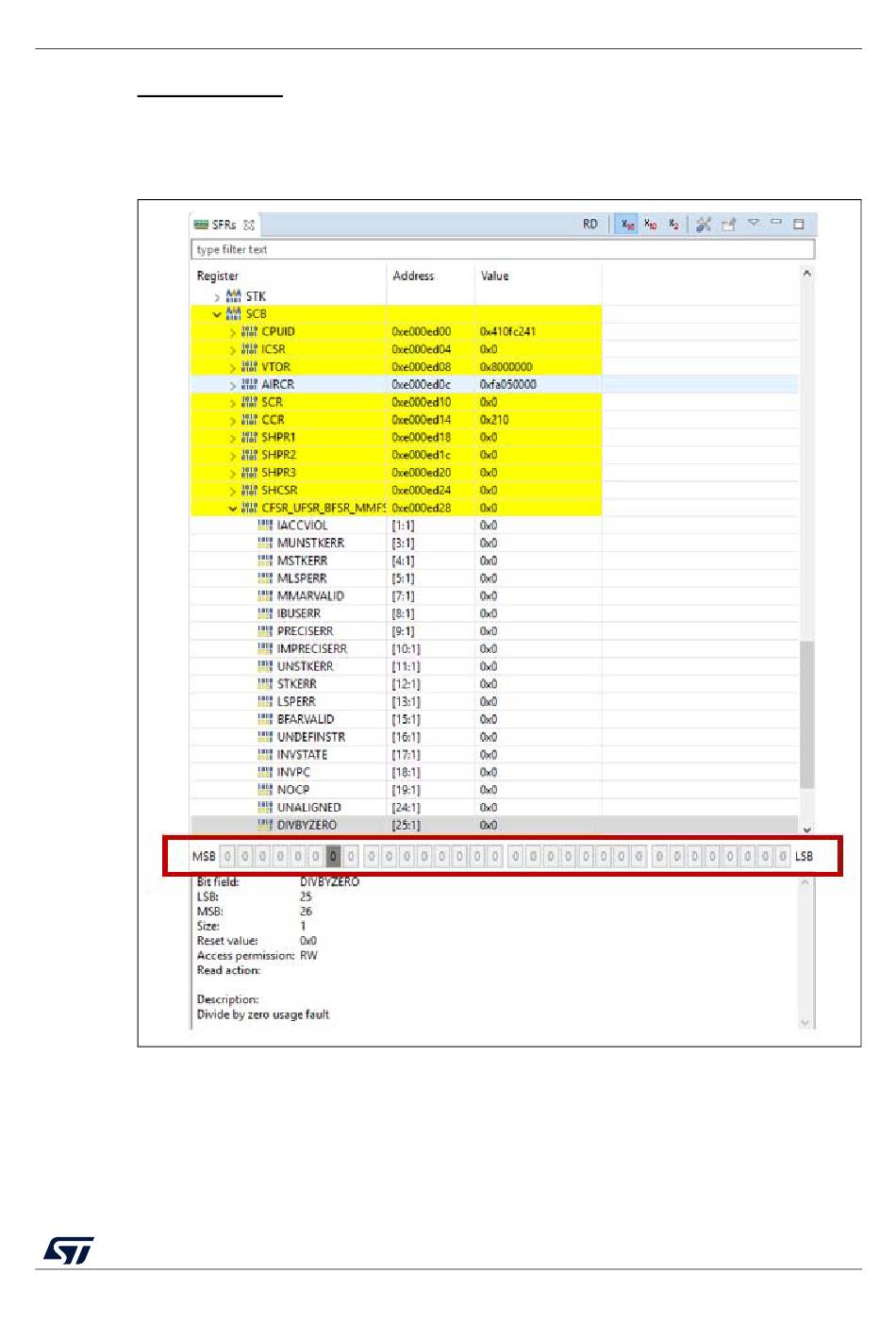Select the LSPERR bit field row
Image resolution: width=896 pixels, height=1340 pixels.
494,702
